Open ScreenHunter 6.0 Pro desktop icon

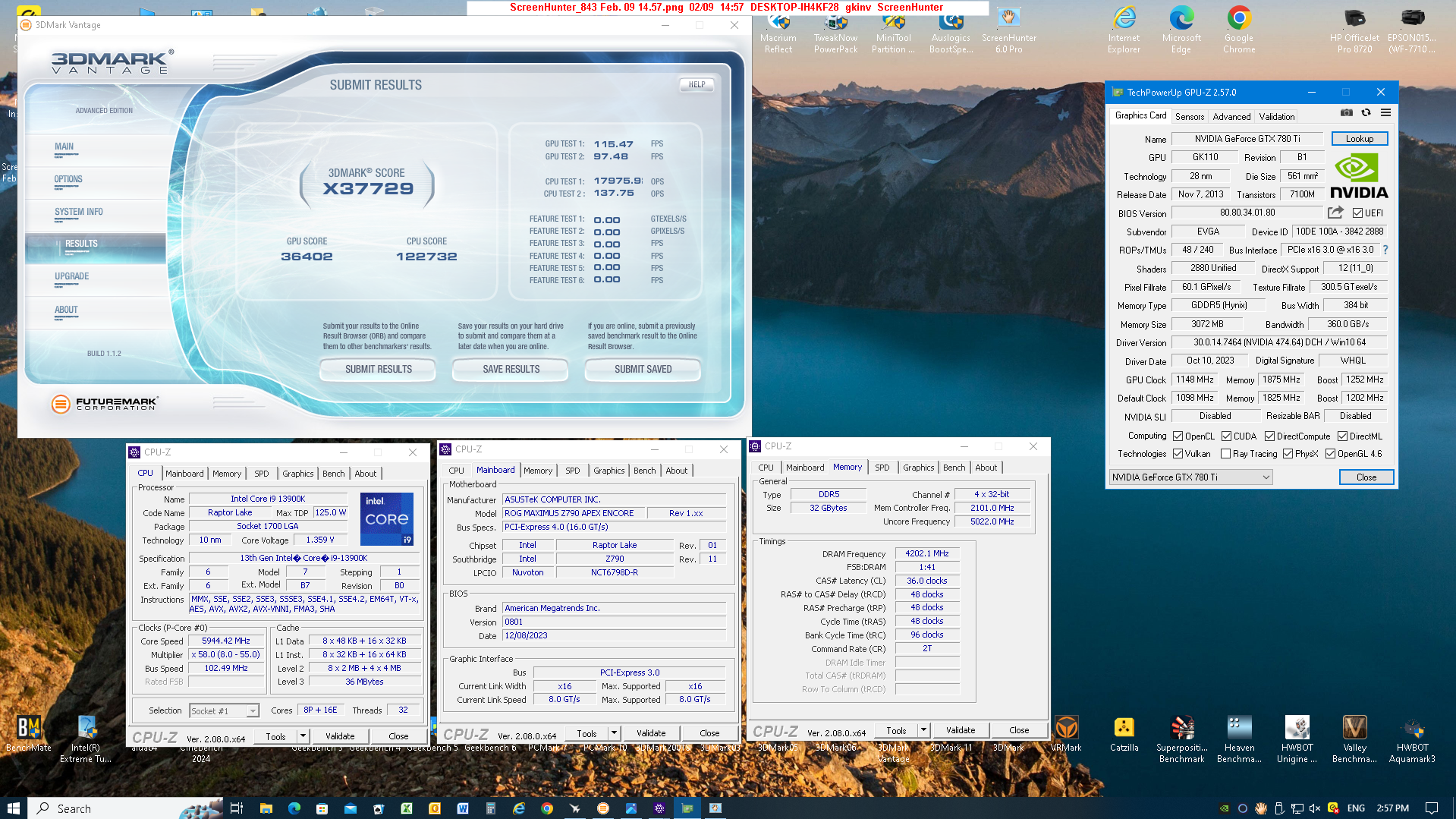point(1008,30)
